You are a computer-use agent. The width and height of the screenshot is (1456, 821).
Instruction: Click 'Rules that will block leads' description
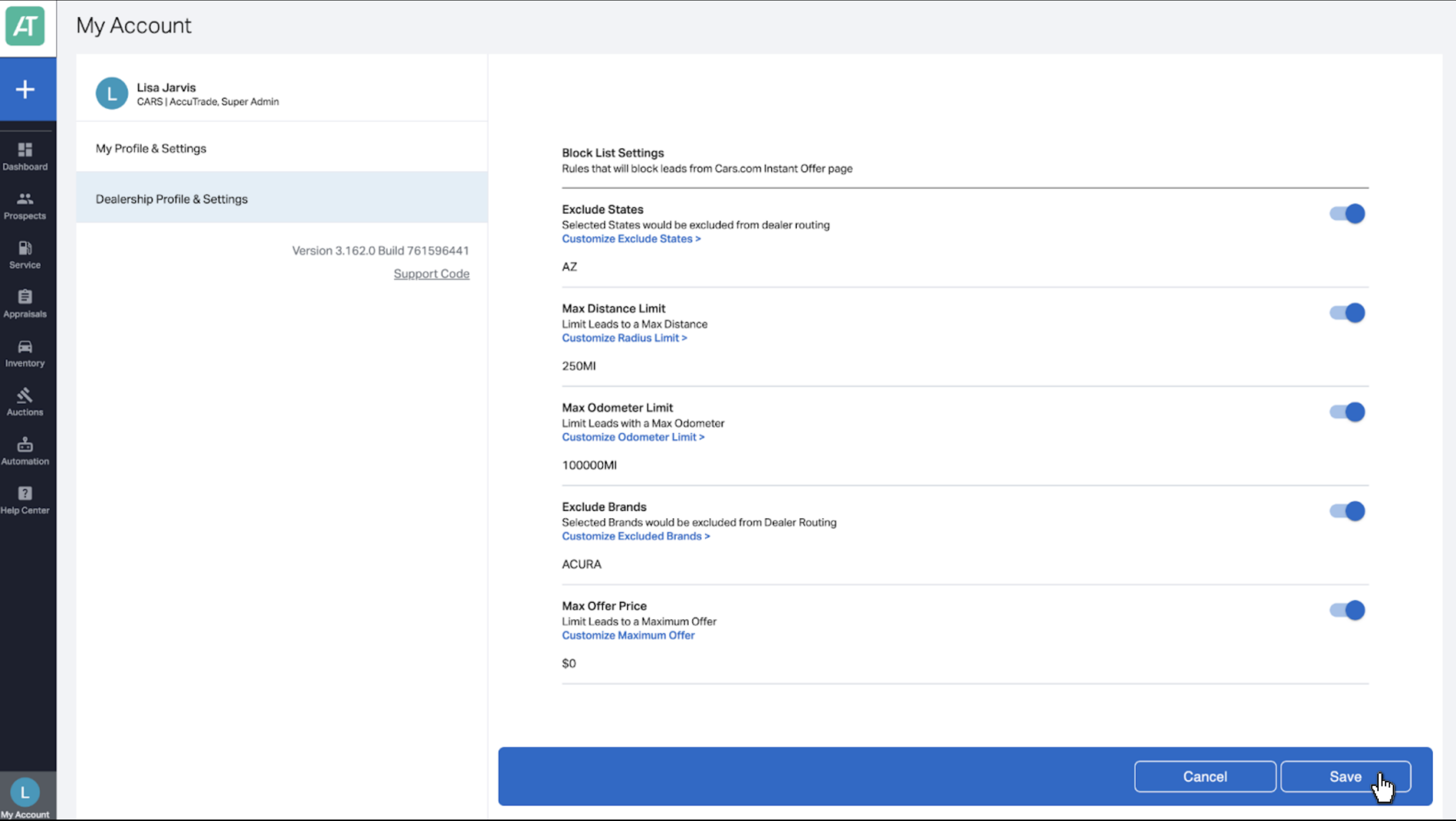coord(707,169)
